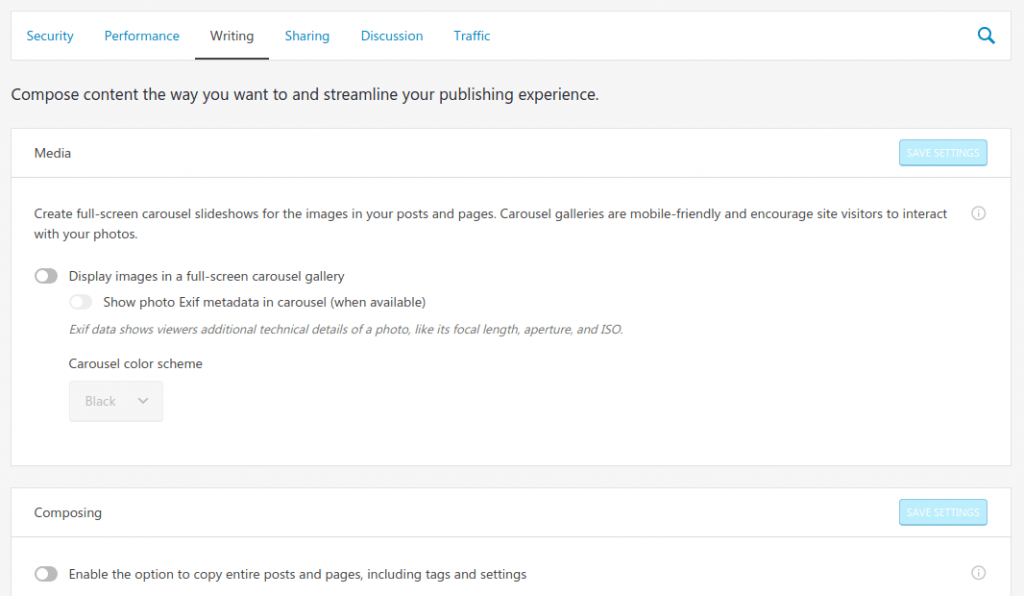Toggle full-screen carousel gallery display

tap(46, 276)
